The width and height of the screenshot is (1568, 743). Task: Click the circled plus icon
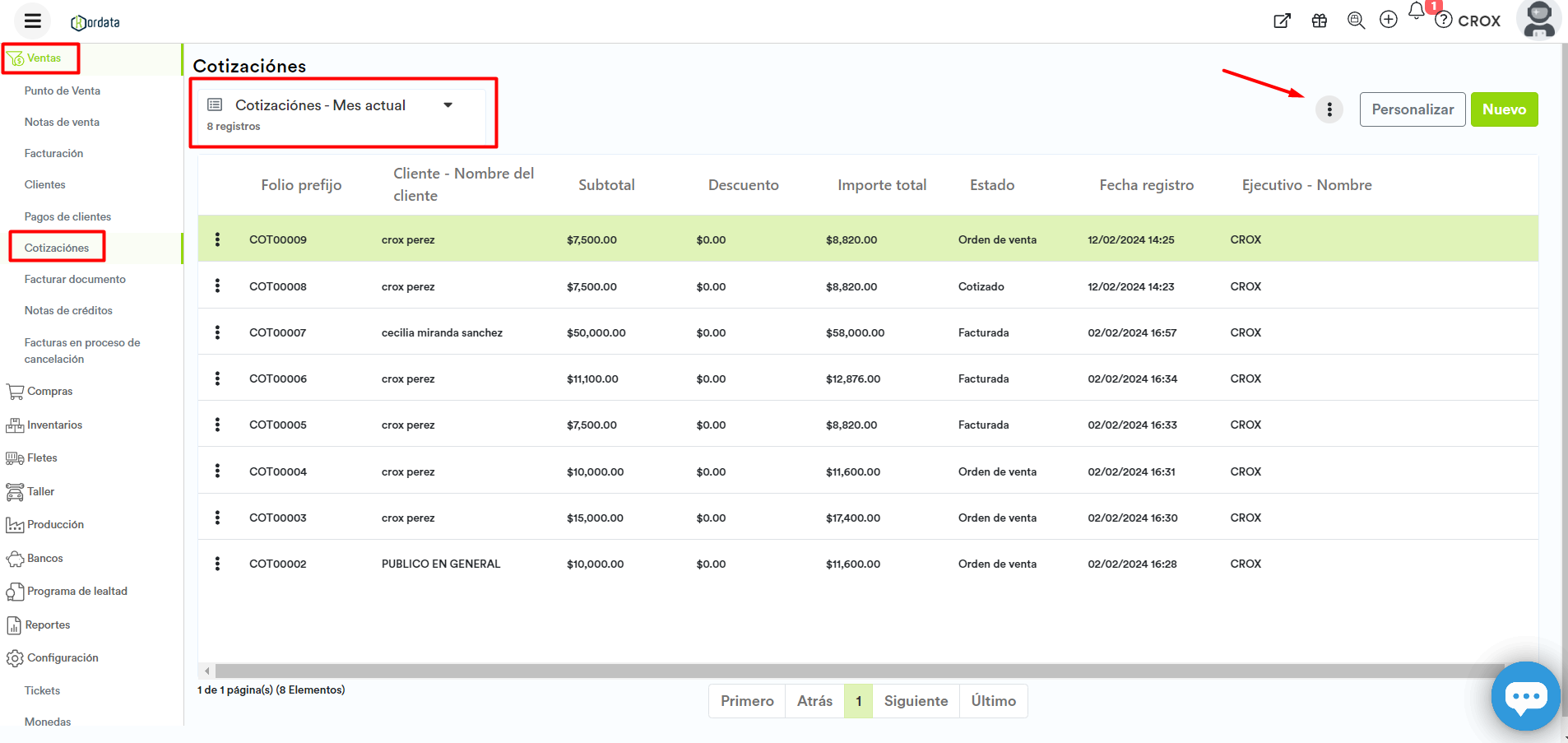[x=1389, y=20]
